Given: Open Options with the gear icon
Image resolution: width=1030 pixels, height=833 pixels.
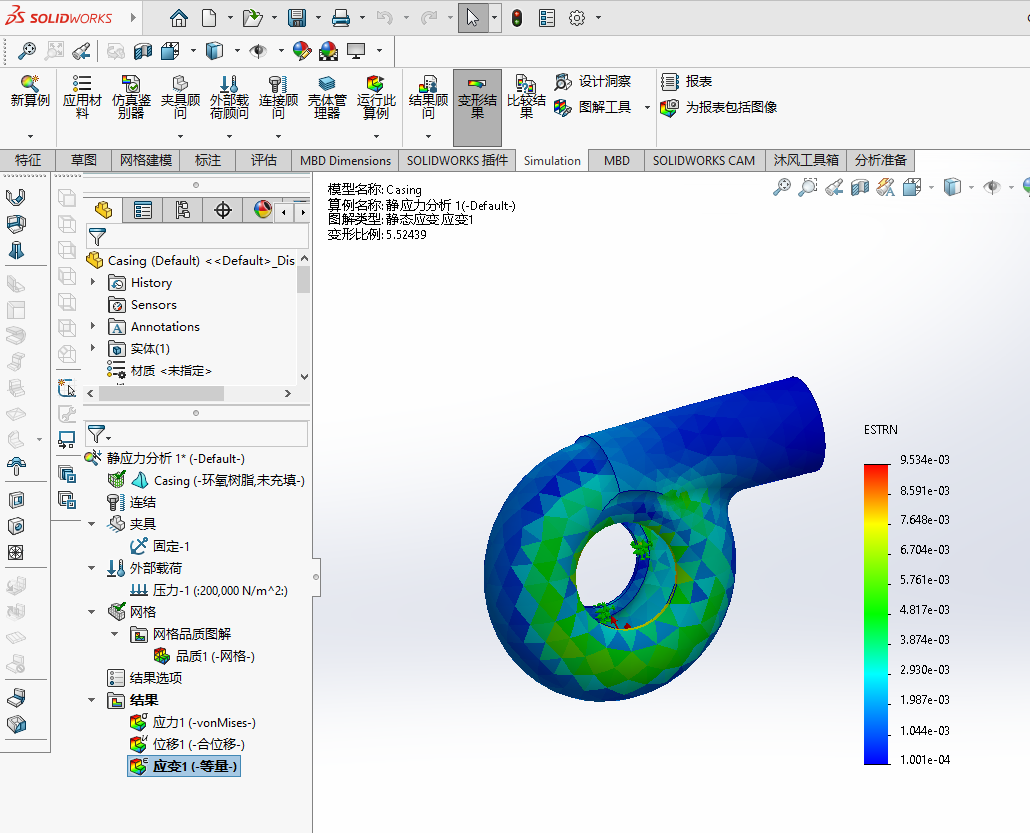Looking at the screenshot, I should pos(577,18).
